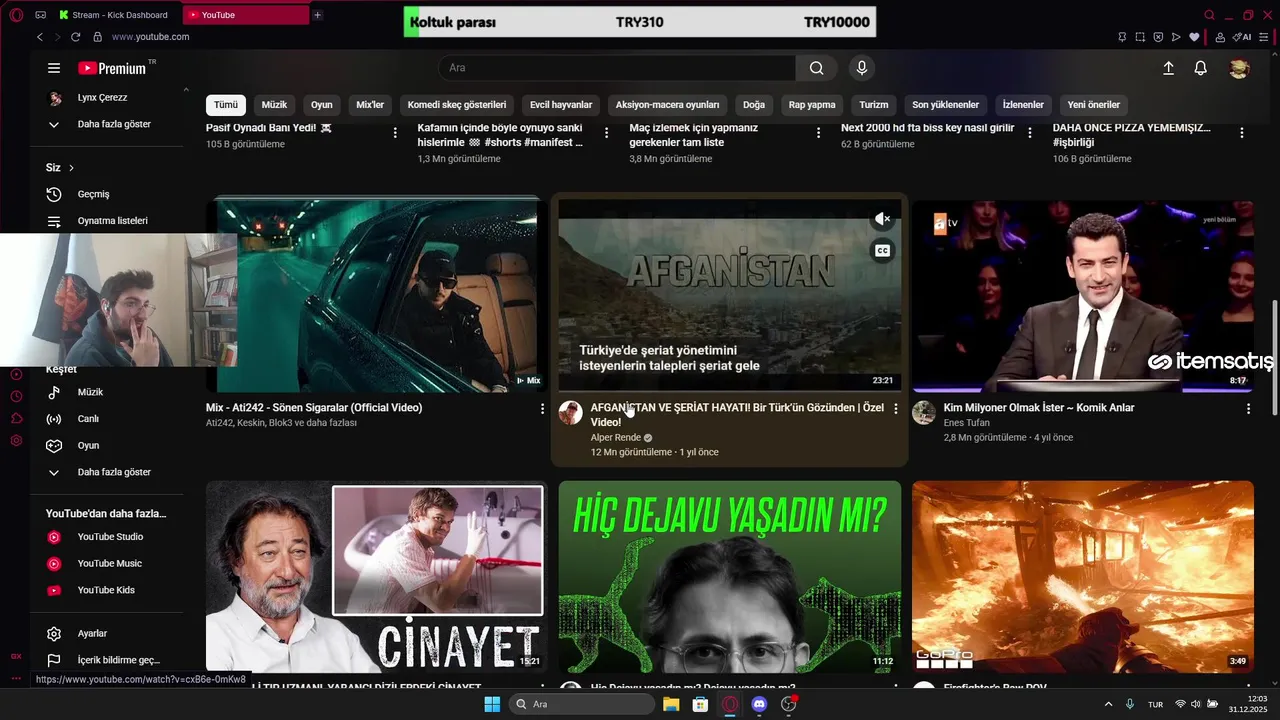Unmute the Afganistan video preview
The width and height of the screenshot is (1280, 720).
tap(882, 219)
